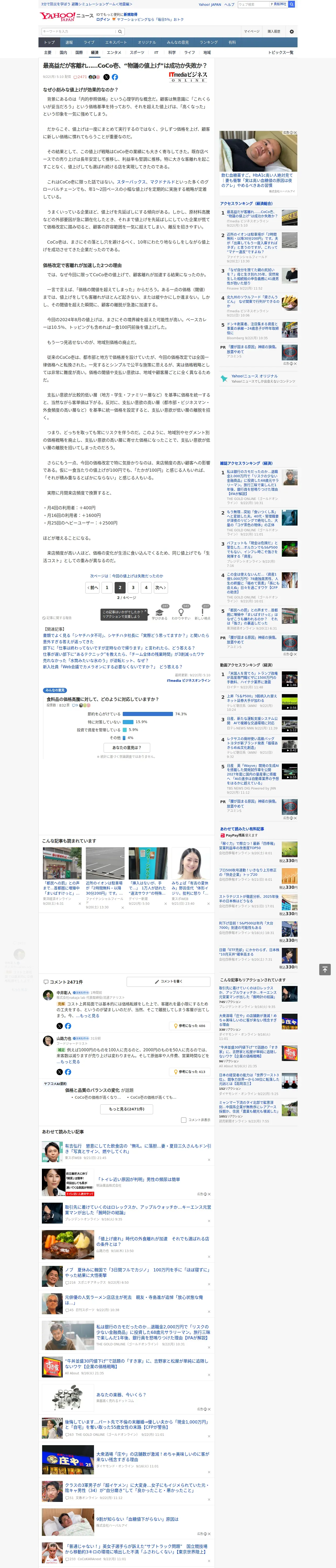
Task: Report this article via 記事に関する報告
Action: coord(57,618)
